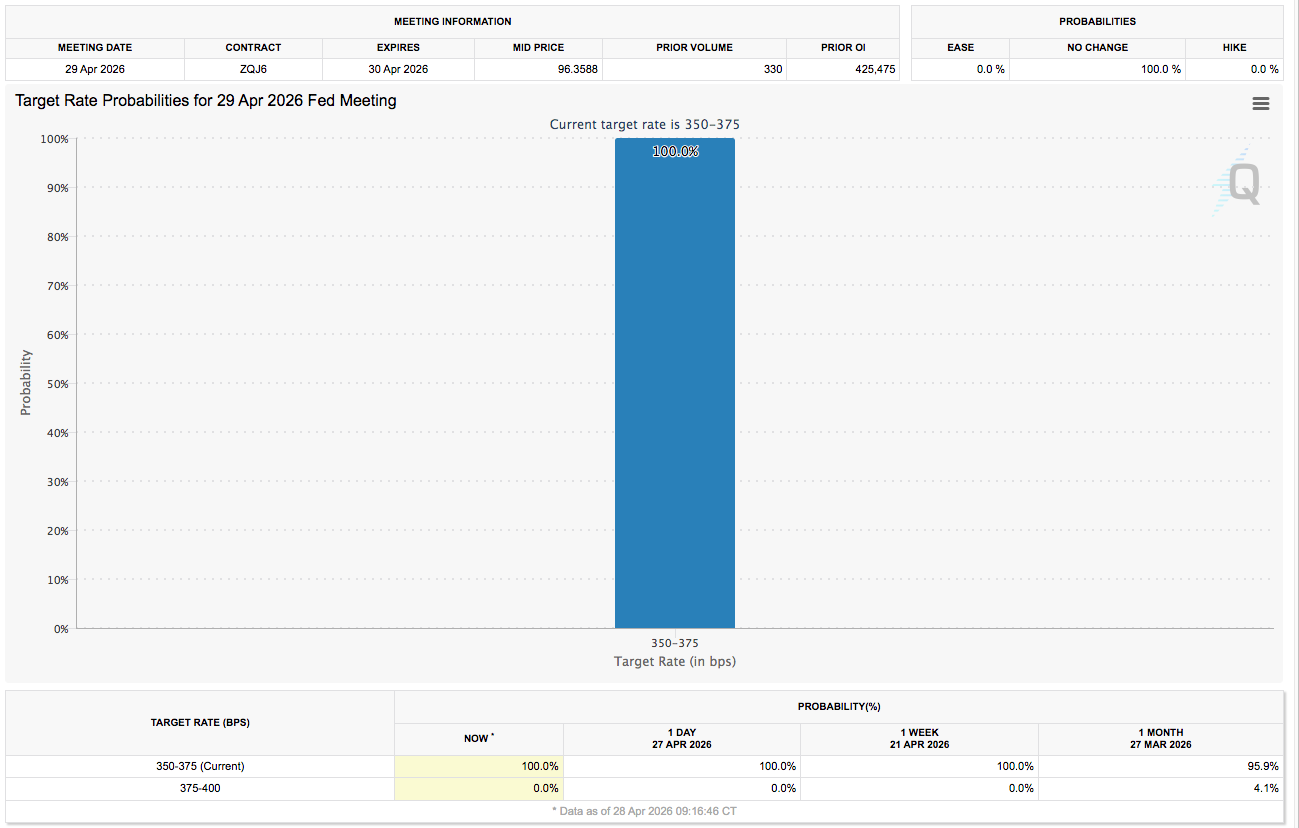Click the EASE probability header
The image size is (1299, 828).
pyautogui.click(x=960, y=48)
